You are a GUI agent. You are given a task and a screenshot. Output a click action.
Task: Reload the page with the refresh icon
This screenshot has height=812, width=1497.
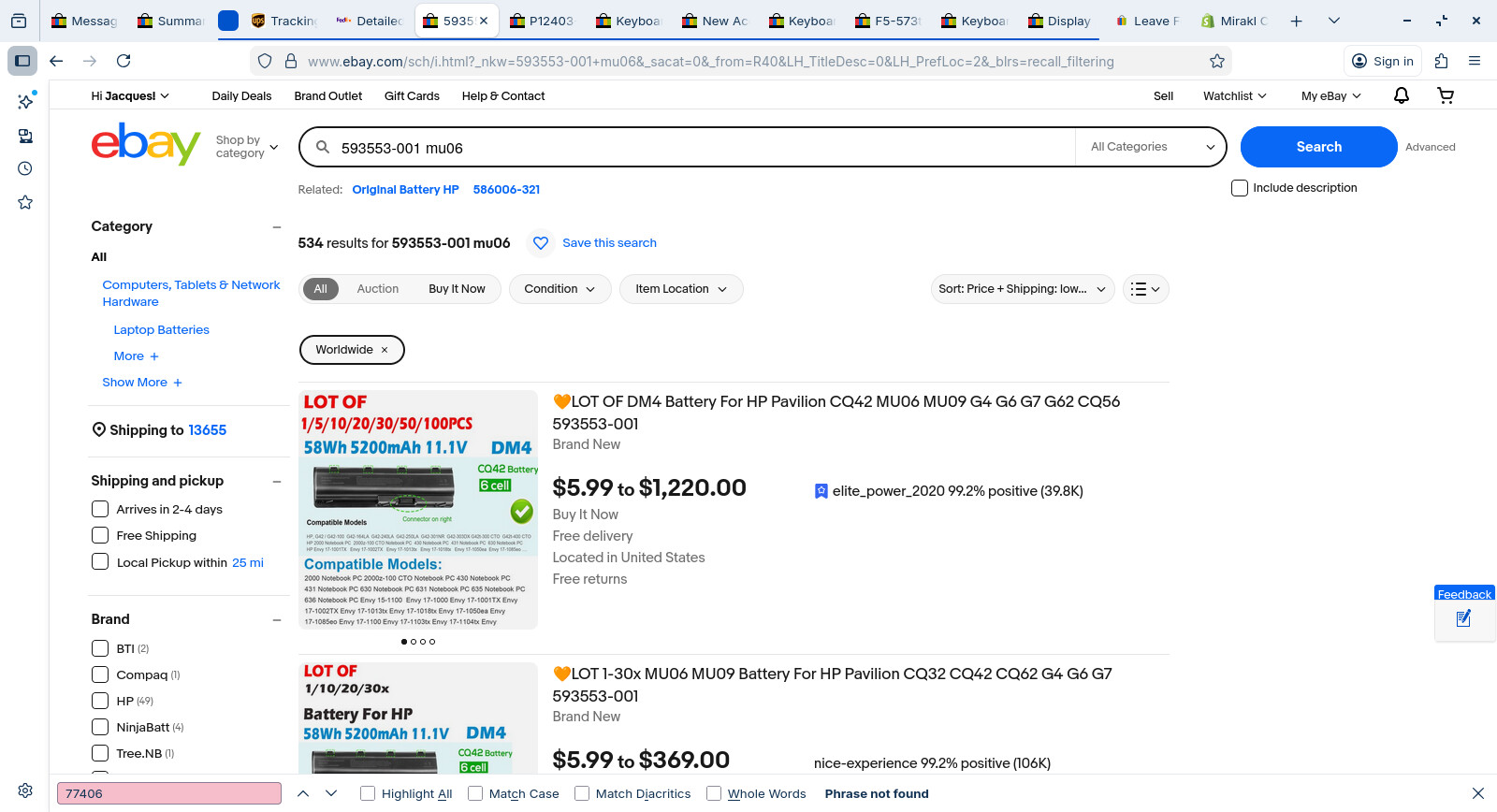click(x=124, y=61)
